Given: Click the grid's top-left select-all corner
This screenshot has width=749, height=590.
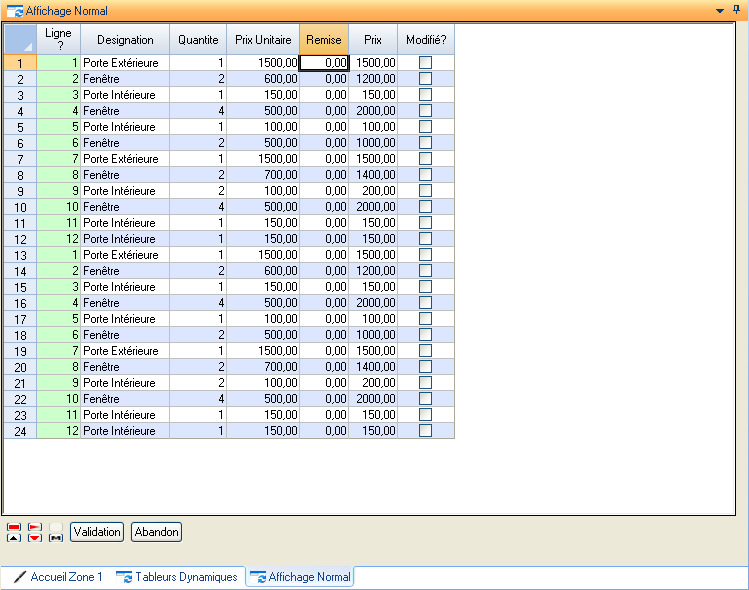Looking at the screenshot, I should click(19, 40).
